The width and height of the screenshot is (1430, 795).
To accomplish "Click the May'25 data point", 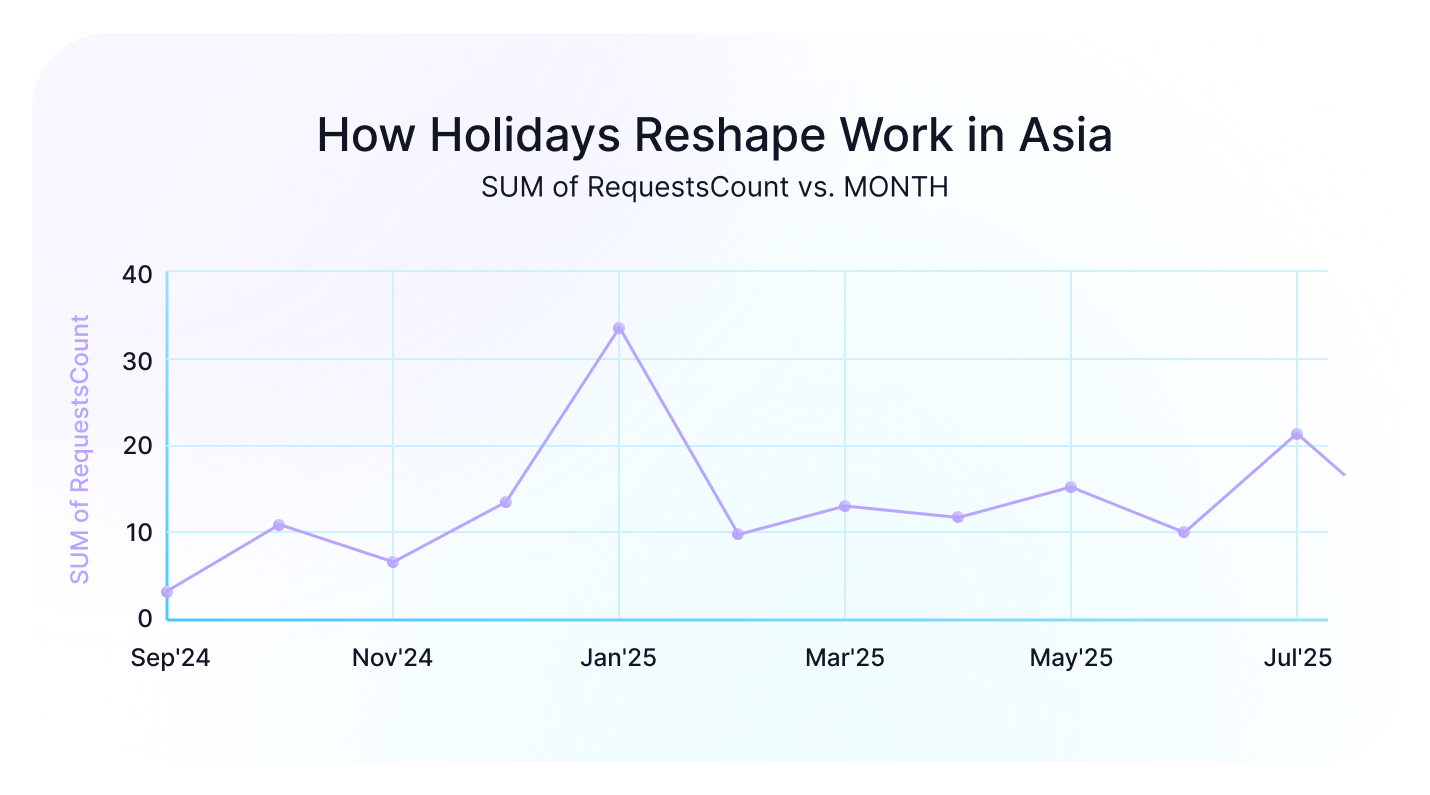I will click(x=1069, y=487).
